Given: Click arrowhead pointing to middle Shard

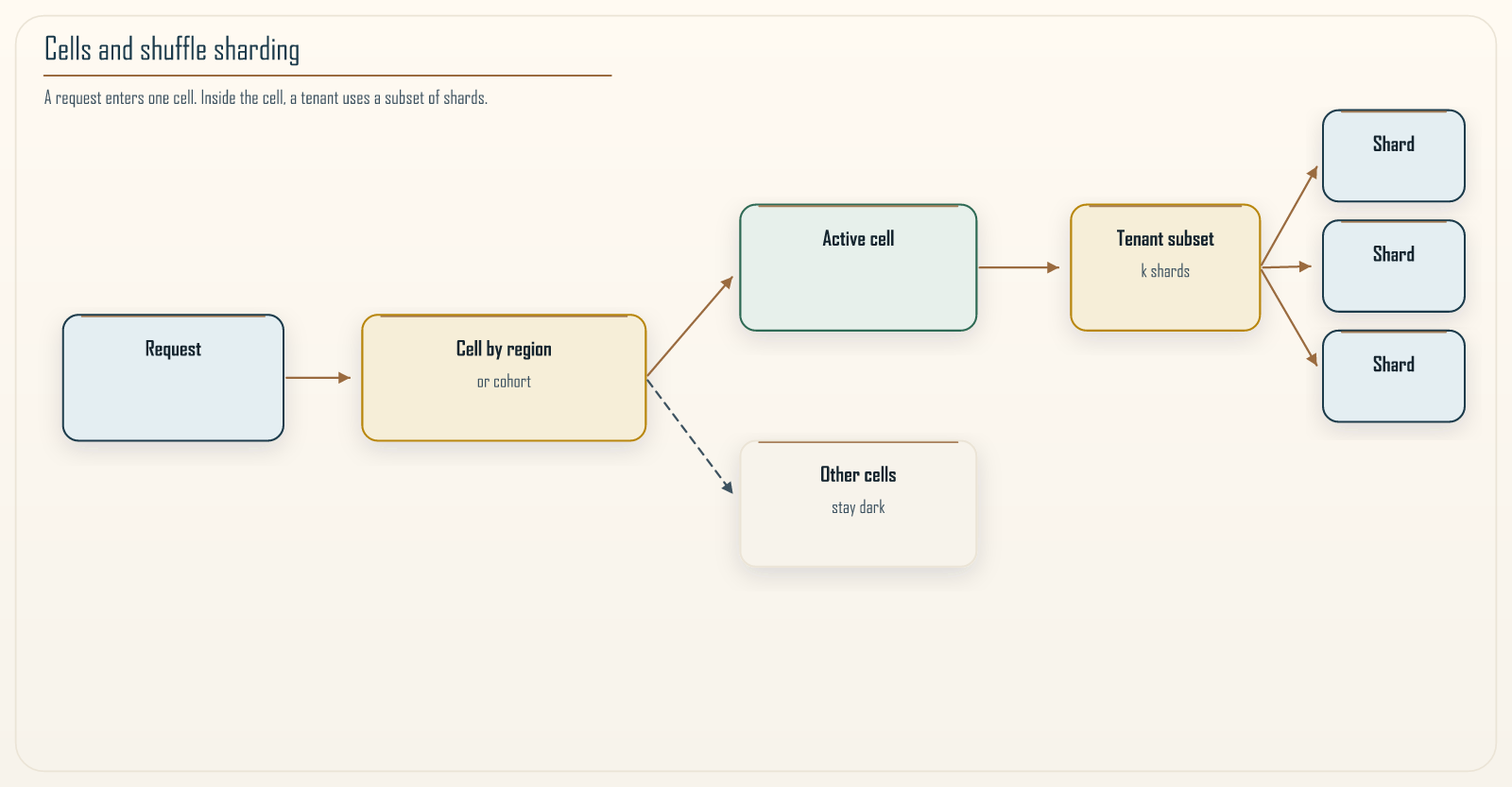Looking at the screenshot, I should click(1306, 266).
